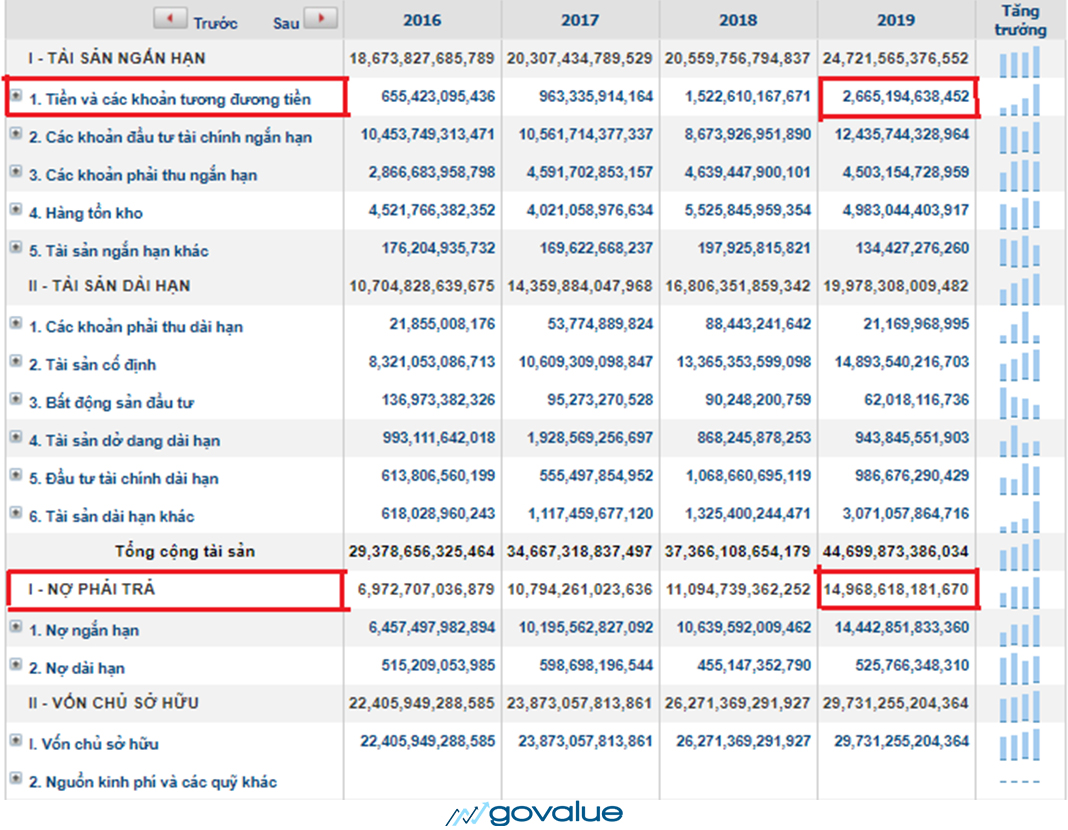Click the red right arrow next to Sau
The width and height of the screenshot is (1068, 830).
[320, 19]
